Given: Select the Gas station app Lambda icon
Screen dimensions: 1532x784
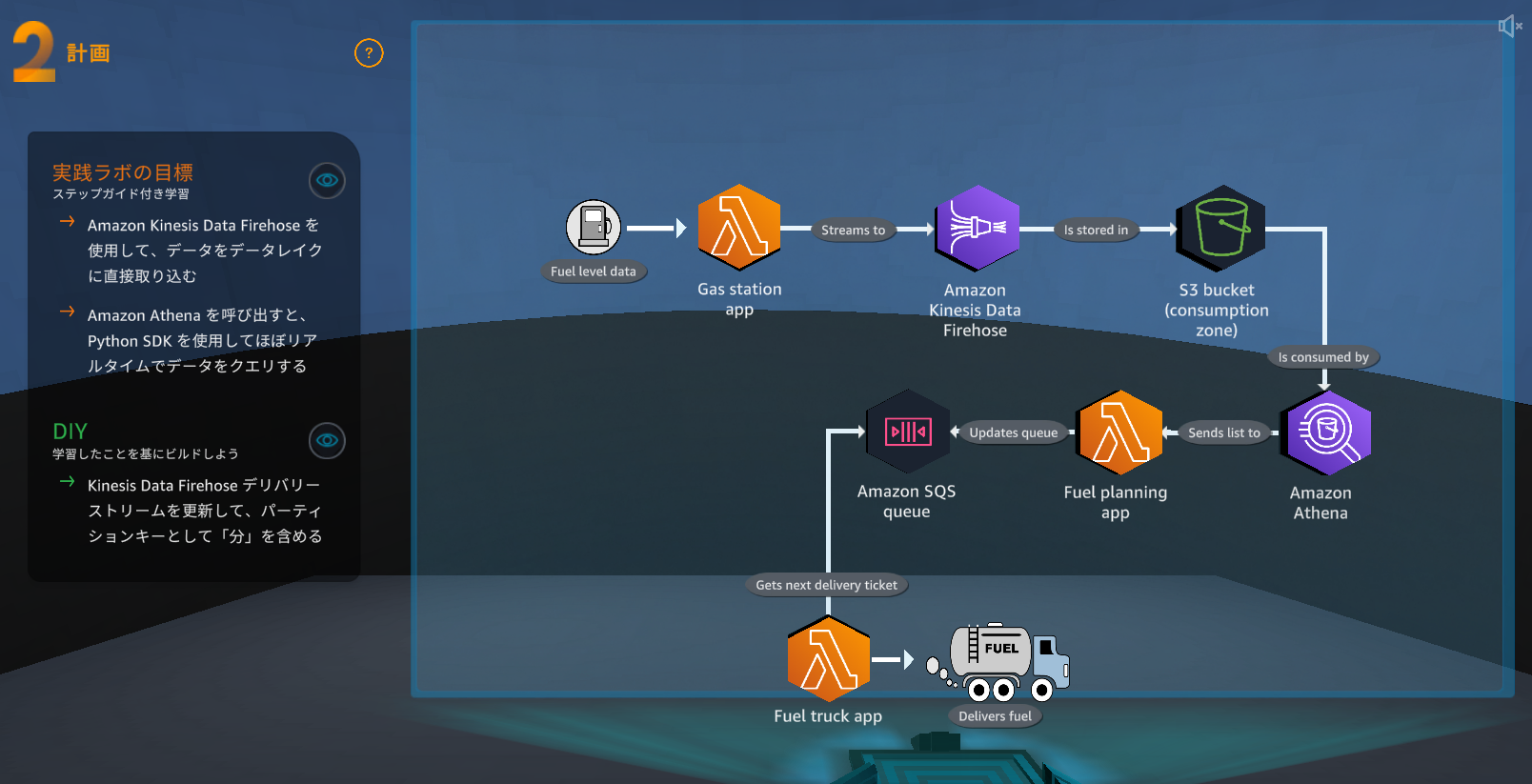Looking at the screenshot, I should (739, 228).
